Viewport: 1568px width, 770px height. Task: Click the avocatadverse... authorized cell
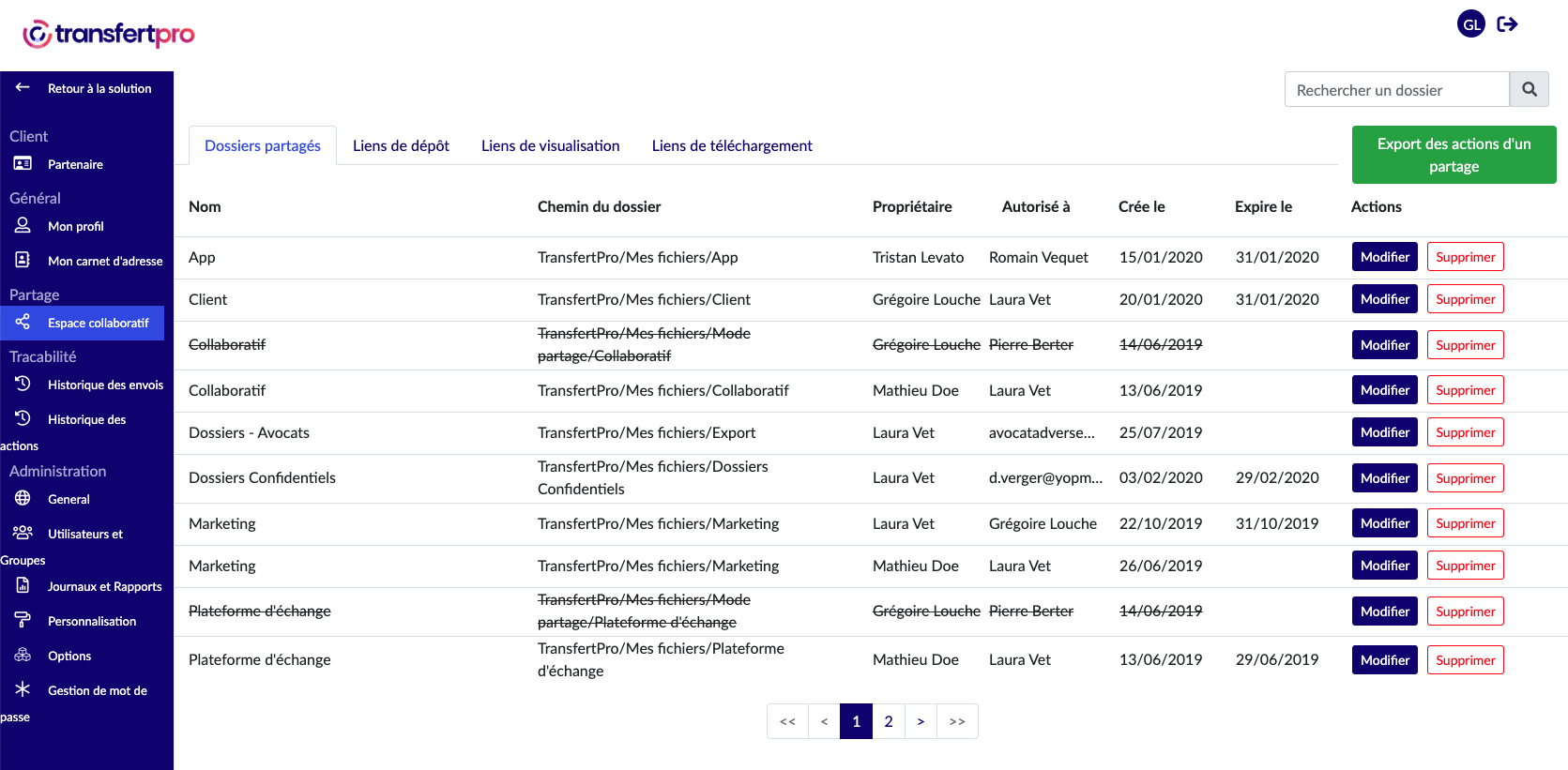click(x=1042, y=432)
